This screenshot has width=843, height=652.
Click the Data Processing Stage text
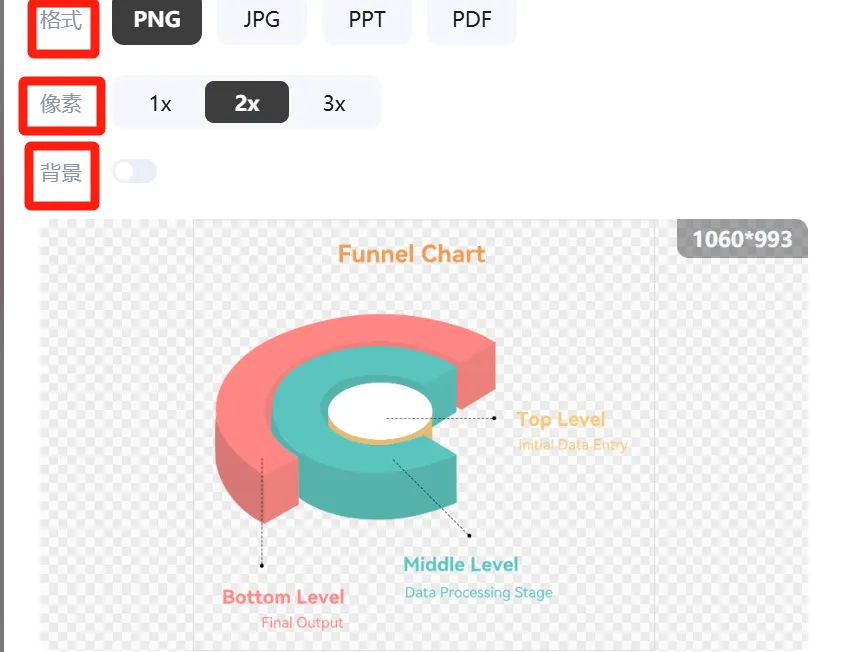pyautogui.click(x=478, y=593)
